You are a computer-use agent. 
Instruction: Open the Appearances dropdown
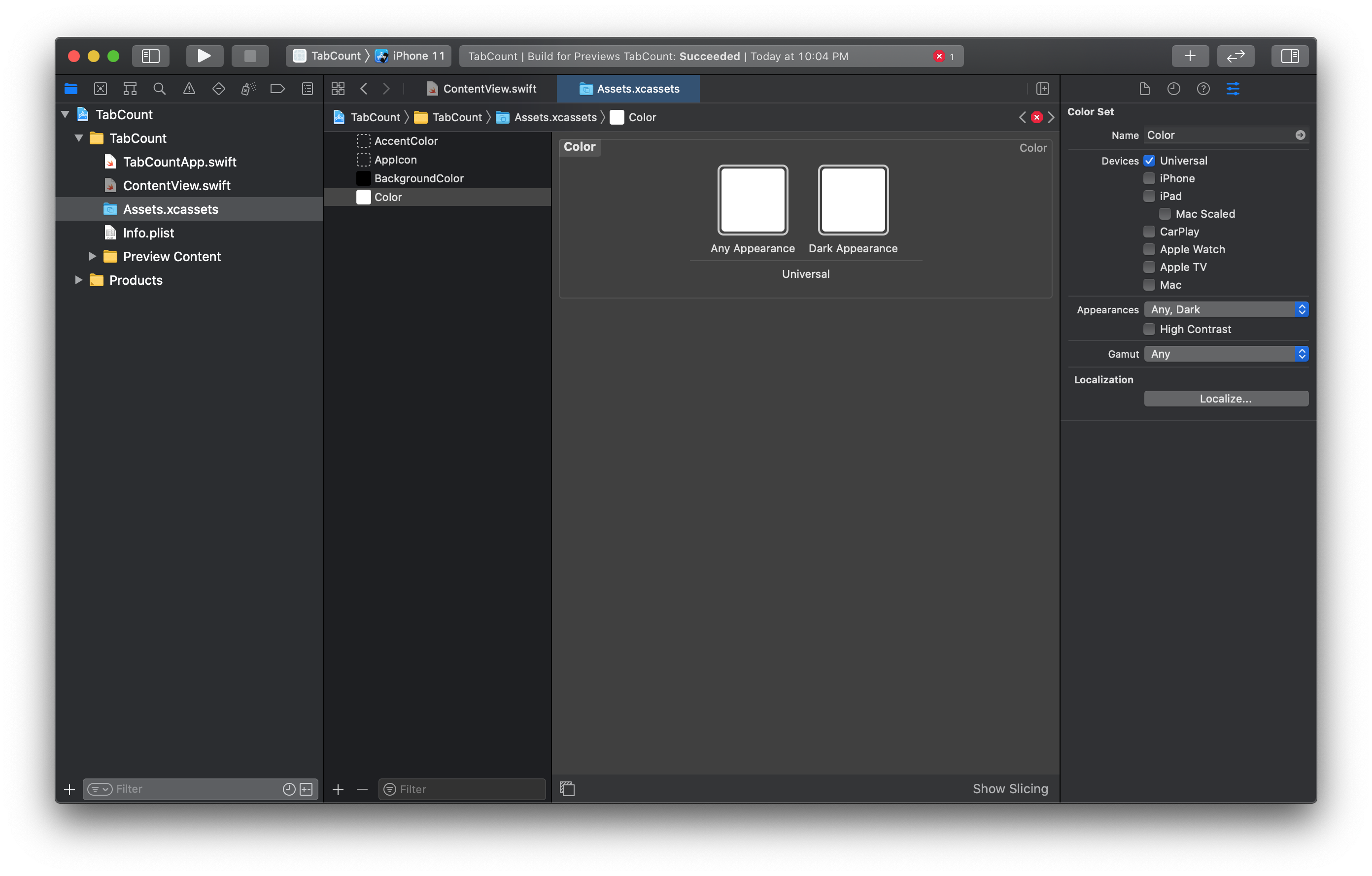[1226, 309]
